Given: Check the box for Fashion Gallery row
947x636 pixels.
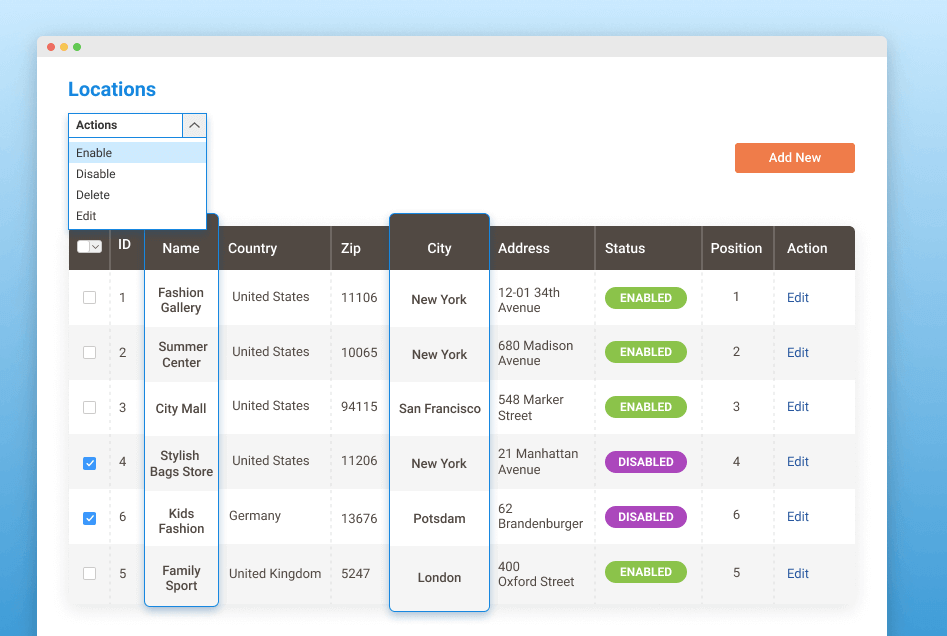Looking at the screenshot, I should pyautogui.click(x=89, y=298).
